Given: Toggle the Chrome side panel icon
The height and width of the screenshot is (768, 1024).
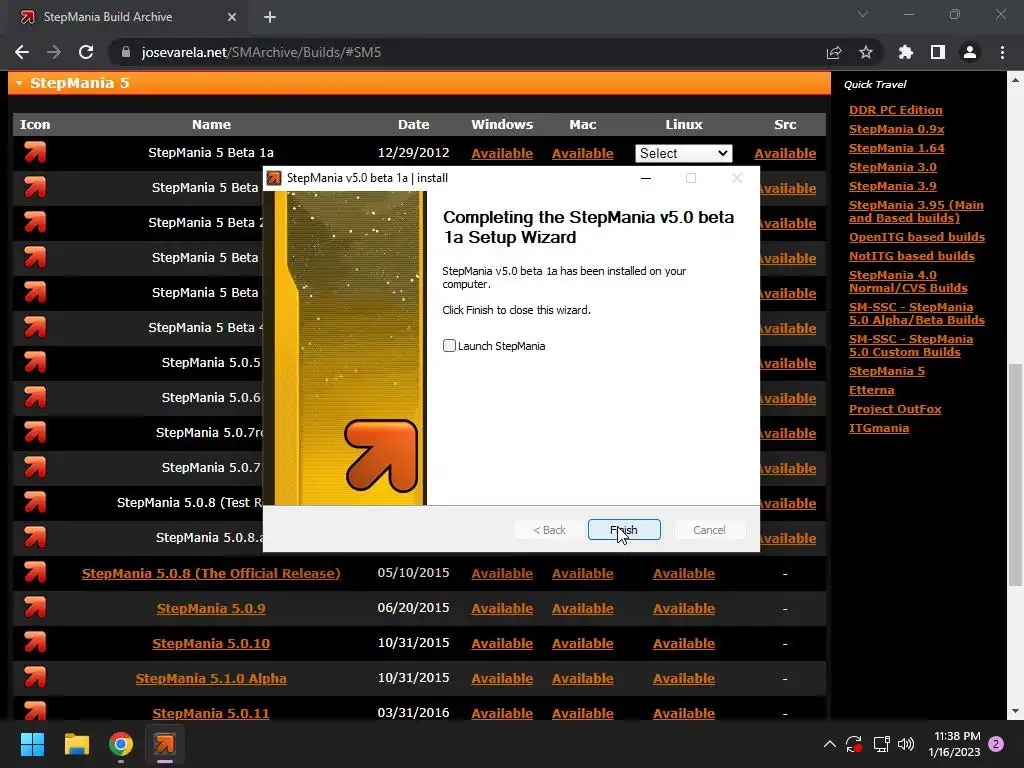Looking at the screenshot, I should (x=938, y=52).
